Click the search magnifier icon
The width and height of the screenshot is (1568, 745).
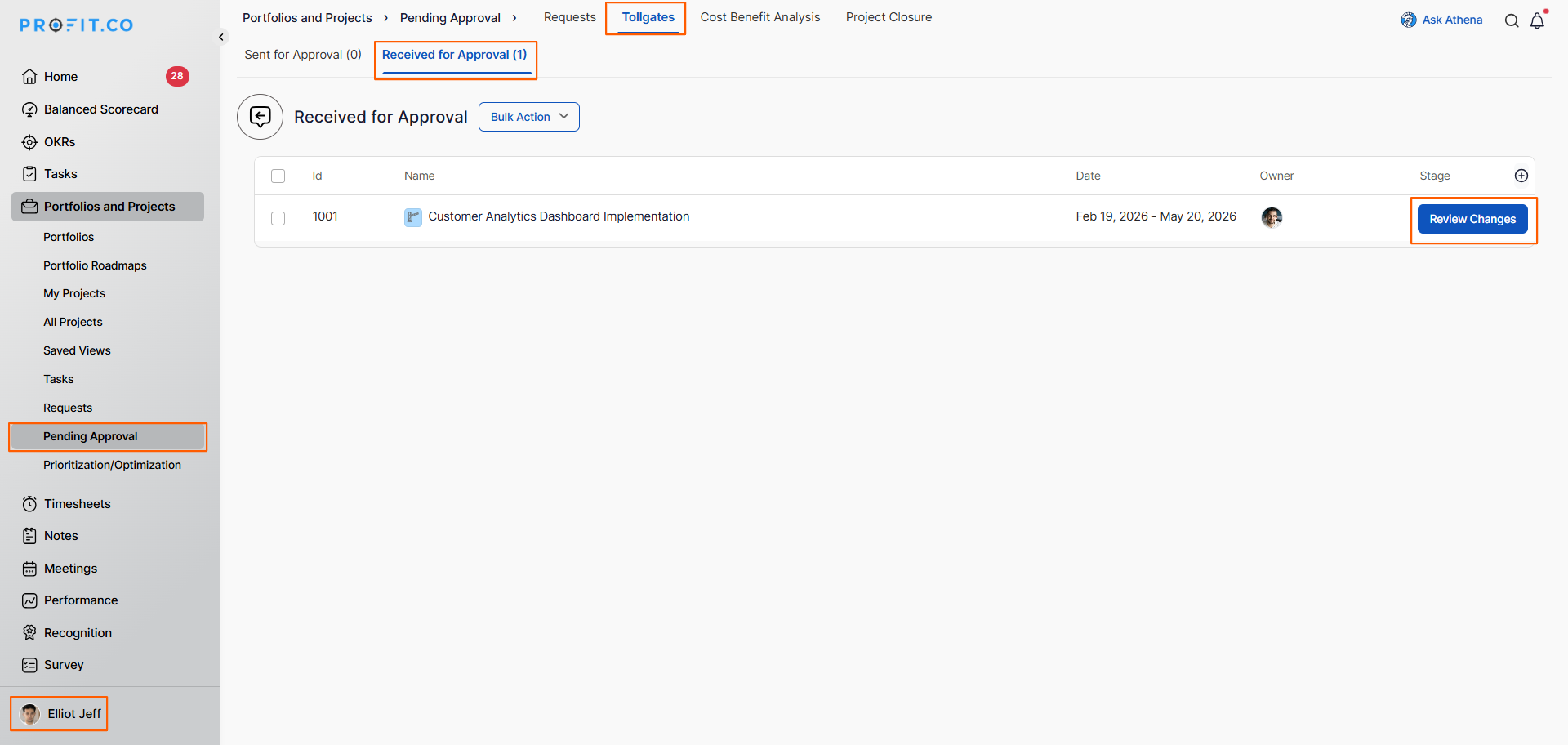1512,20
